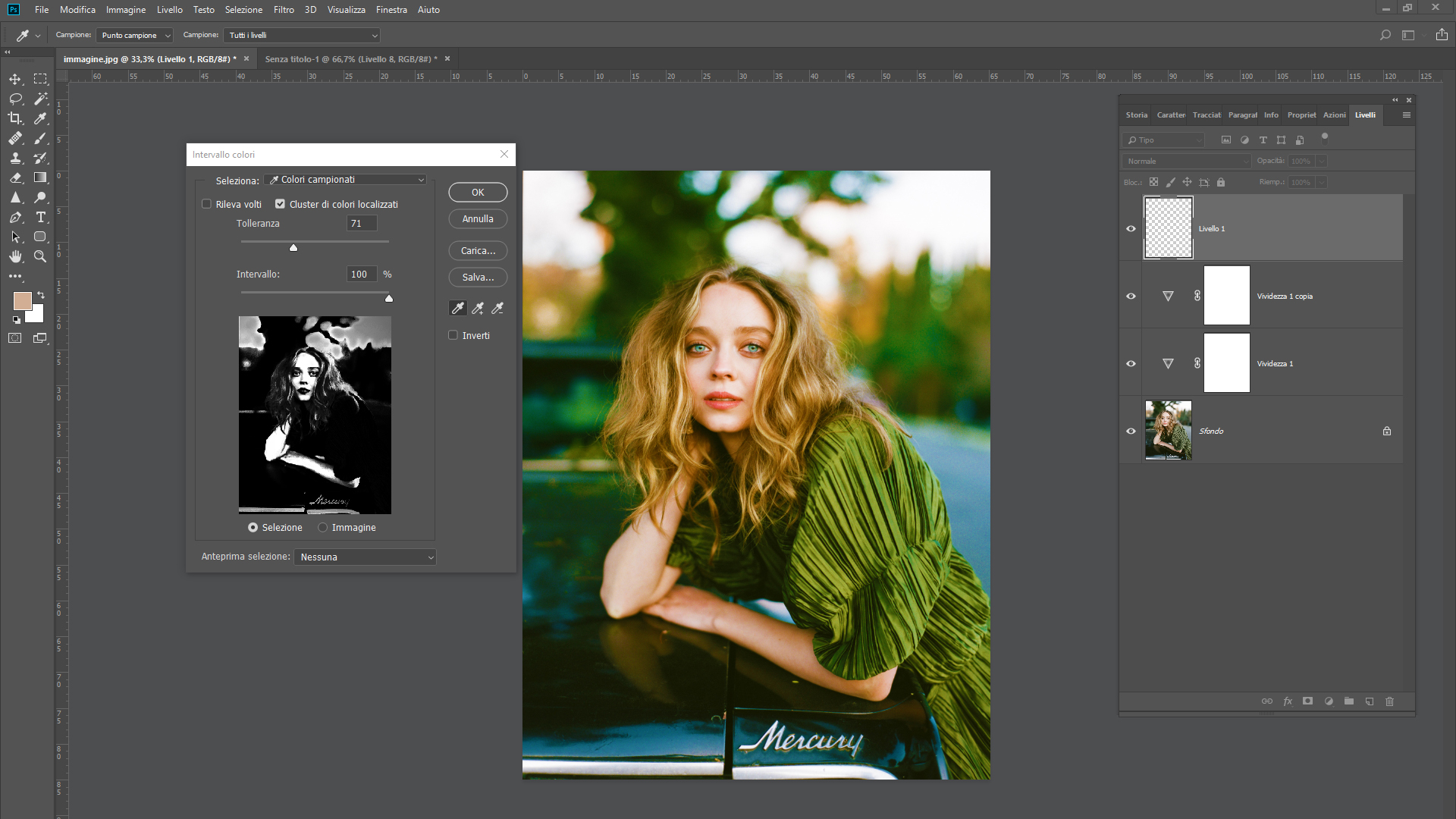Enable the Rileva volti checkbox

[206, 204]
